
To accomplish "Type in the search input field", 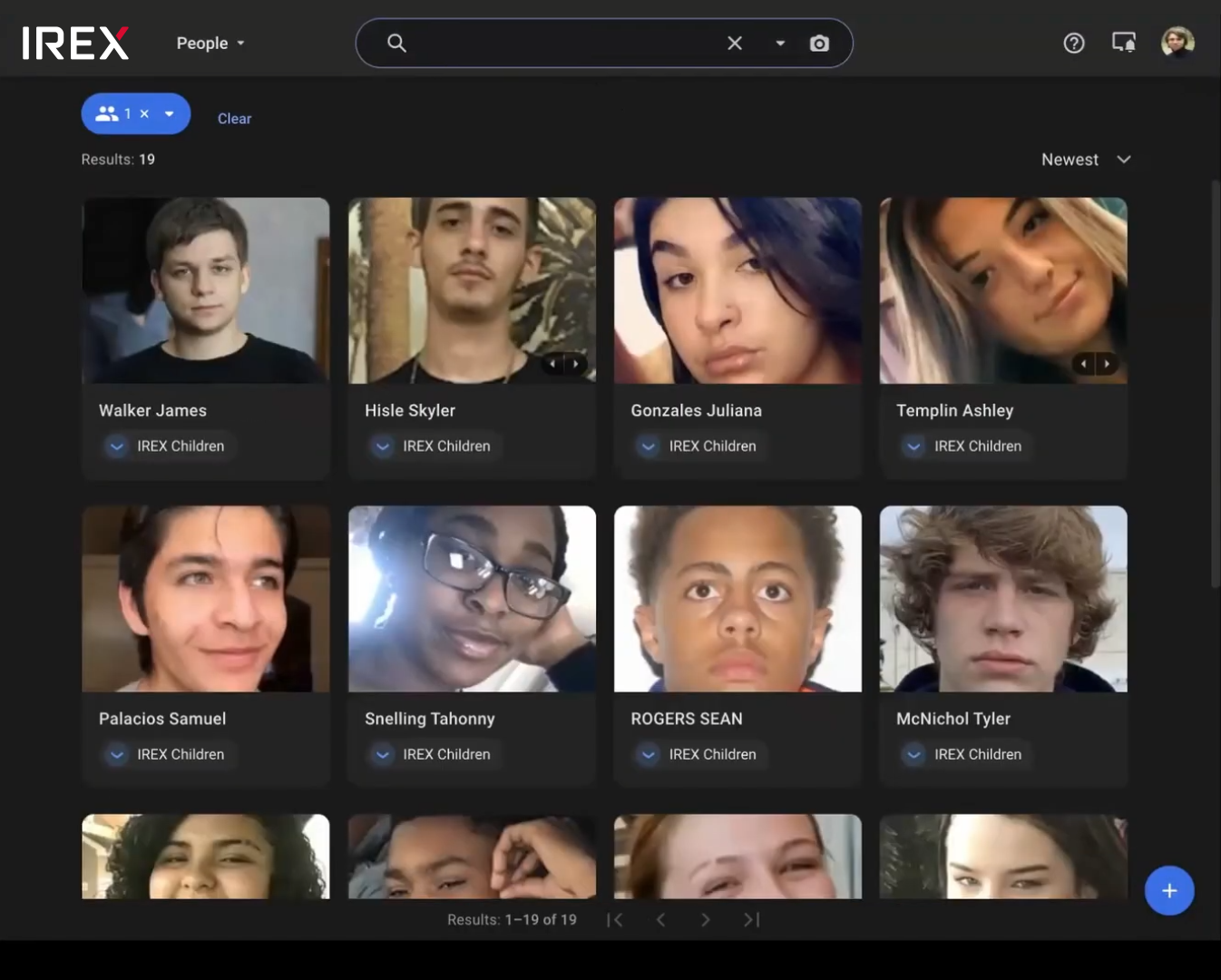I will pyautogui.click(x=562, y=44).
